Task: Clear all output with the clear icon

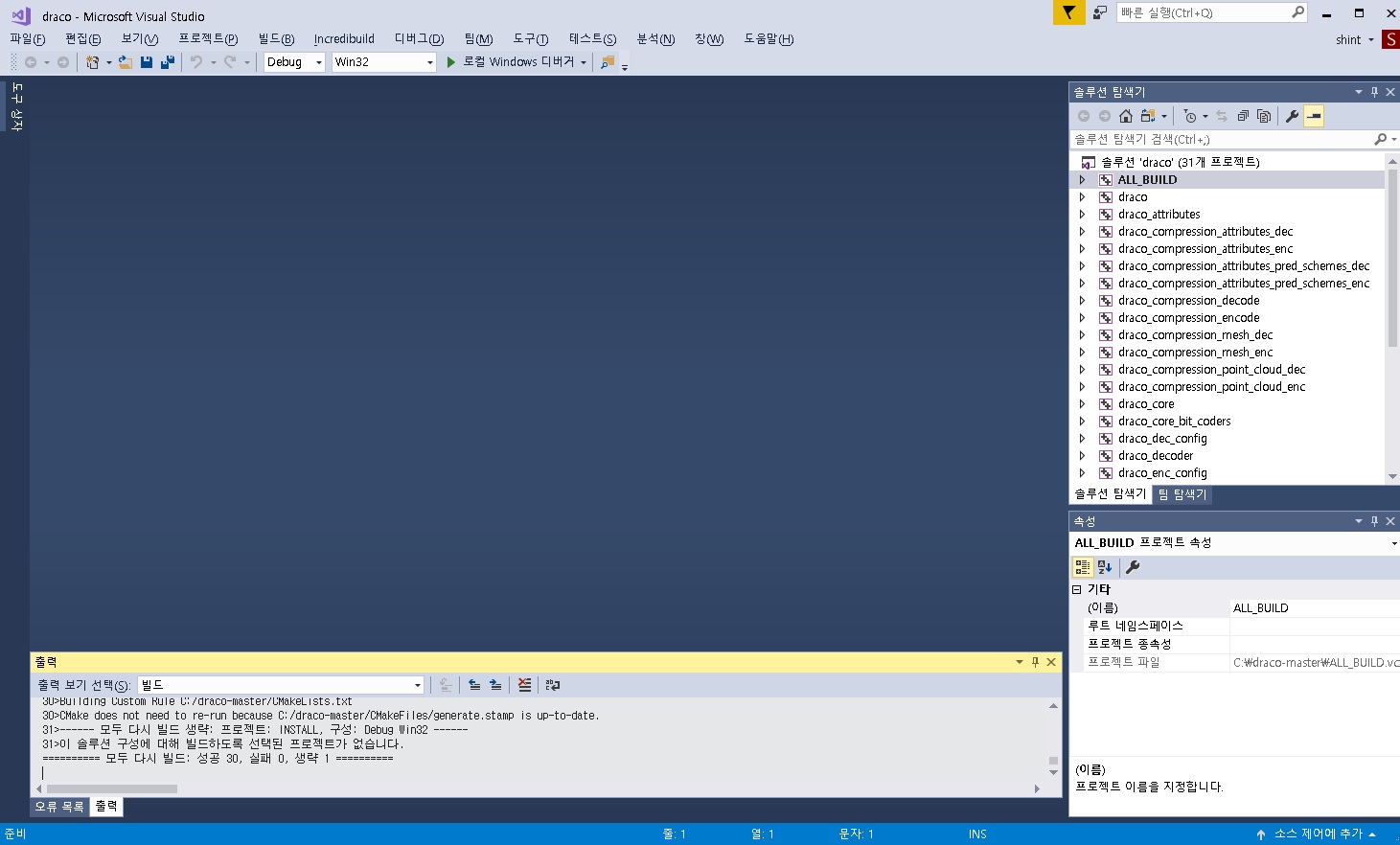Action: pos(524,685)
